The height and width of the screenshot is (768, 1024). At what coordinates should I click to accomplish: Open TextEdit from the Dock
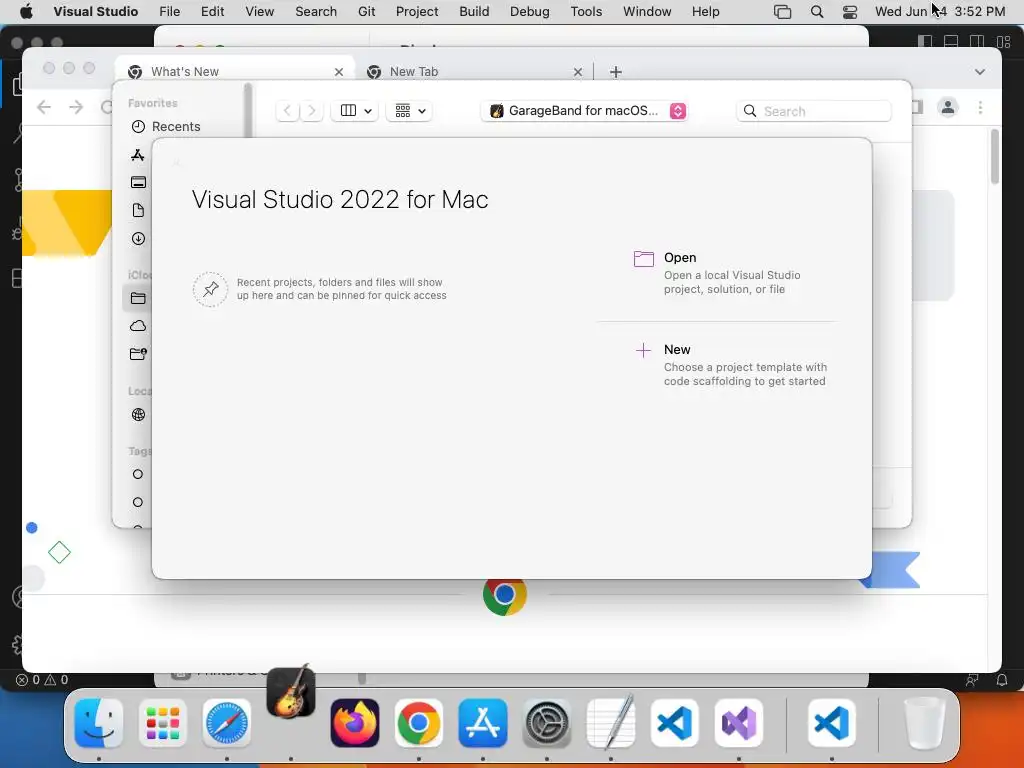coord(611,722)
